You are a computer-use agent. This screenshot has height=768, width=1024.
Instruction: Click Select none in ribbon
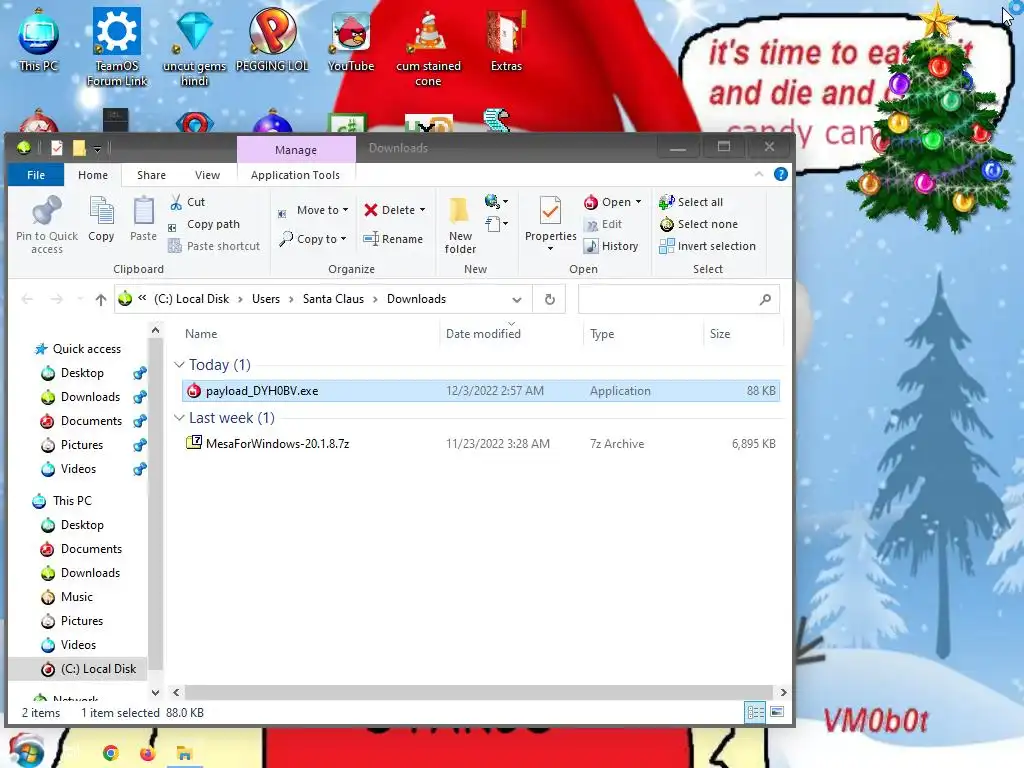[699, 224]
